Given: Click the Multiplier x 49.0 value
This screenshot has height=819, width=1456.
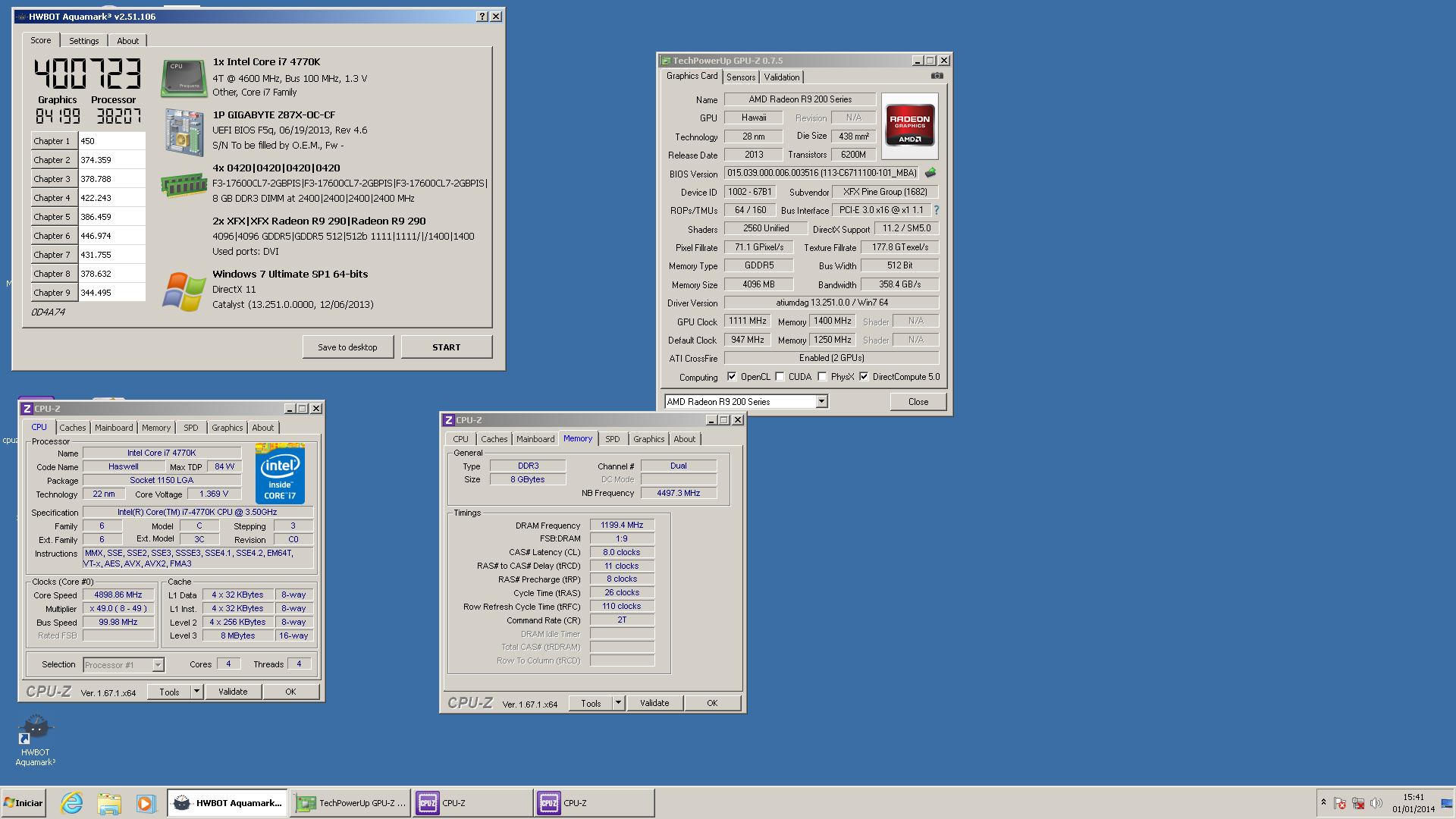Looking at the screenshot, I should 118,608.
